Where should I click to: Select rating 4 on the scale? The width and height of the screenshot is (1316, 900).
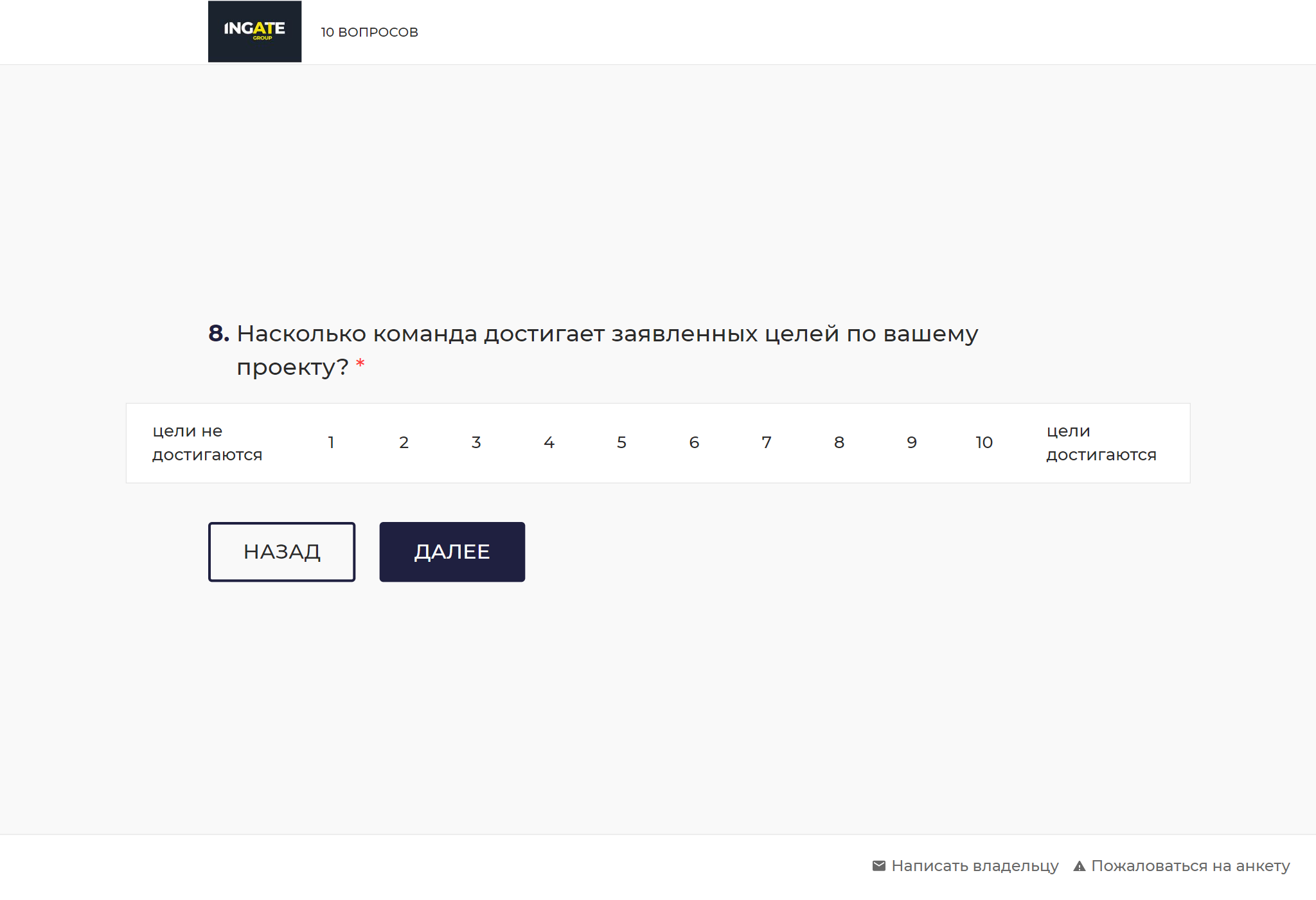(x=549, y=443)
